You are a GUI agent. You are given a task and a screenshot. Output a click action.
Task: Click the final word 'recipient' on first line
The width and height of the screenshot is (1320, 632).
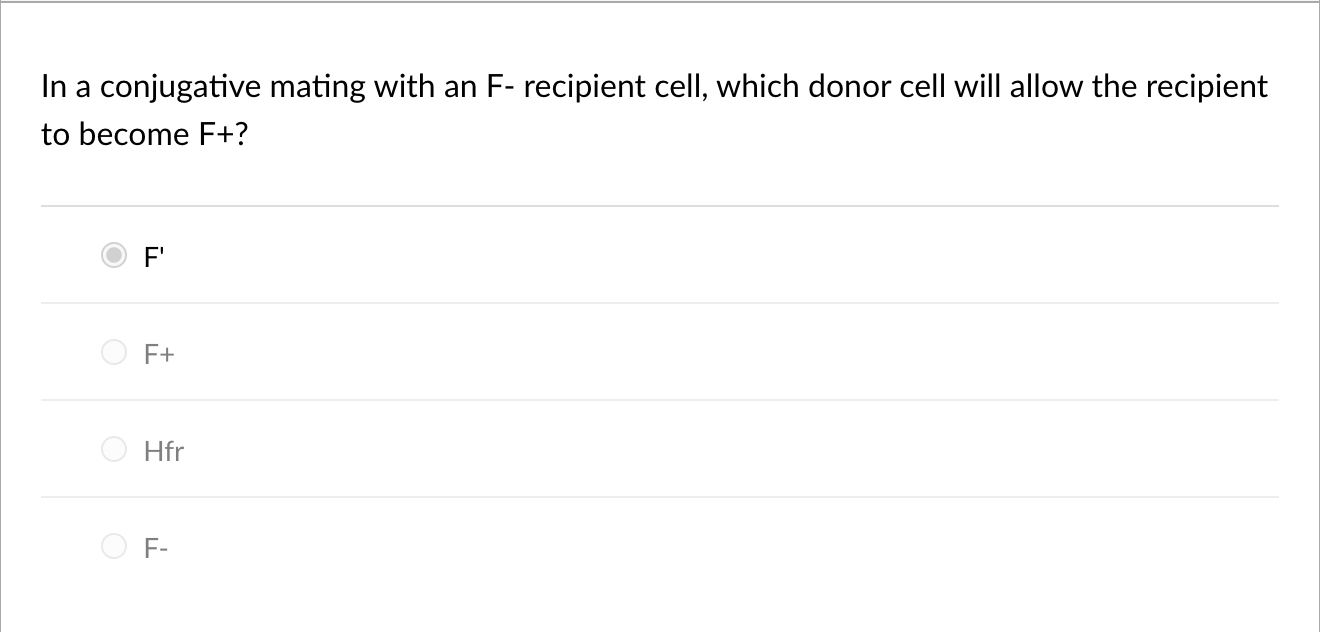(1206, 88)
